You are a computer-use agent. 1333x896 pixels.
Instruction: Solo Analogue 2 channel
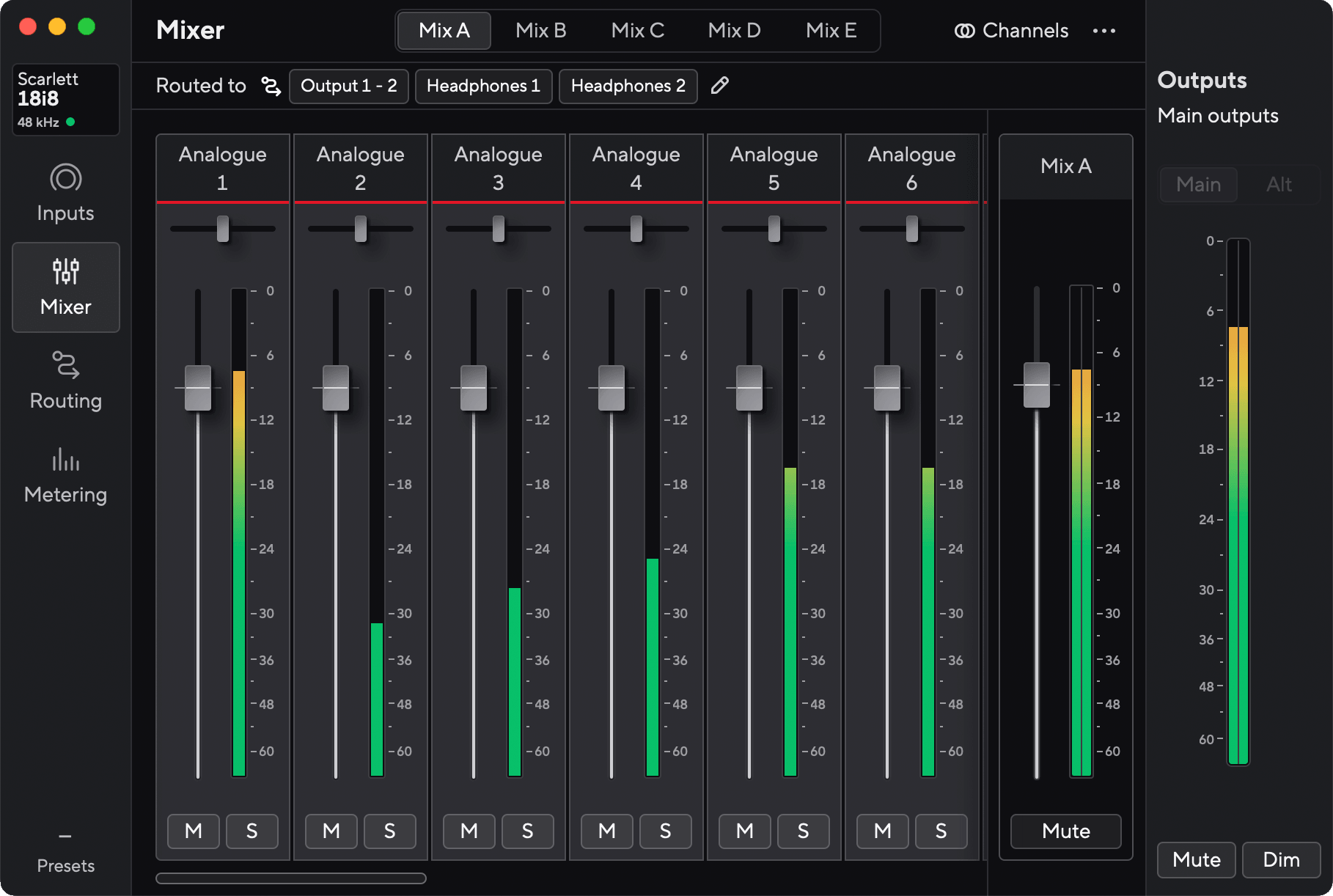(390, 831)
